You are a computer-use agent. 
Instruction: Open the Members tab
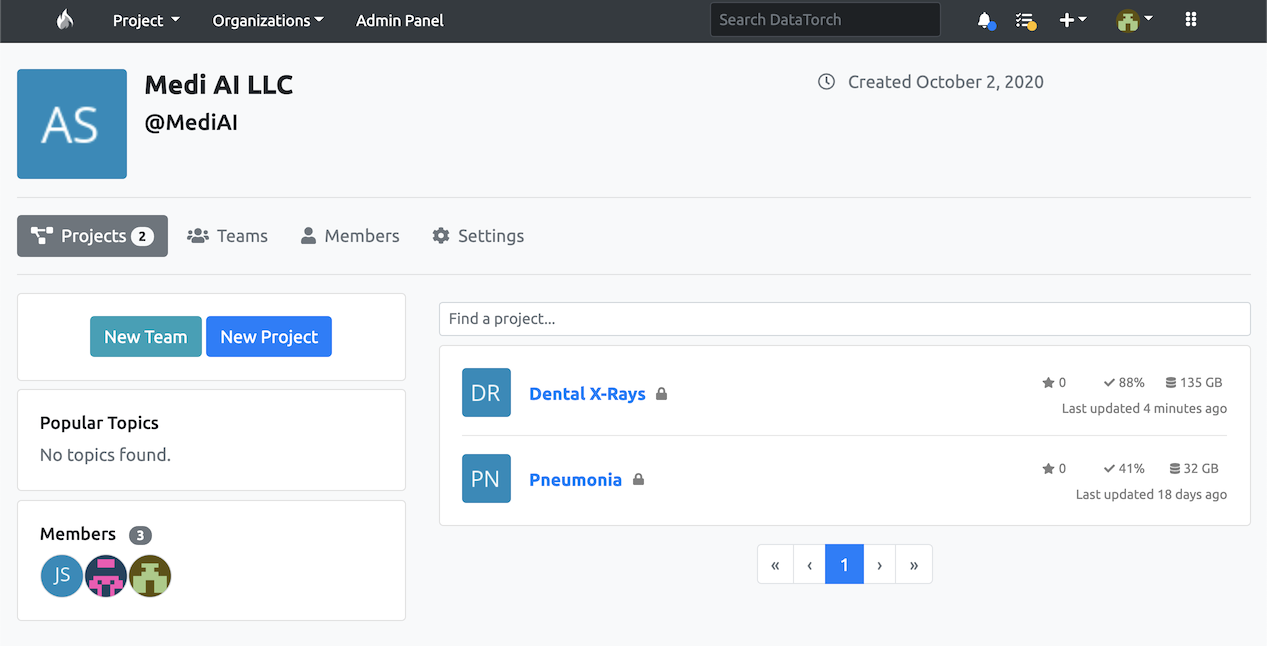pos(349,235)
